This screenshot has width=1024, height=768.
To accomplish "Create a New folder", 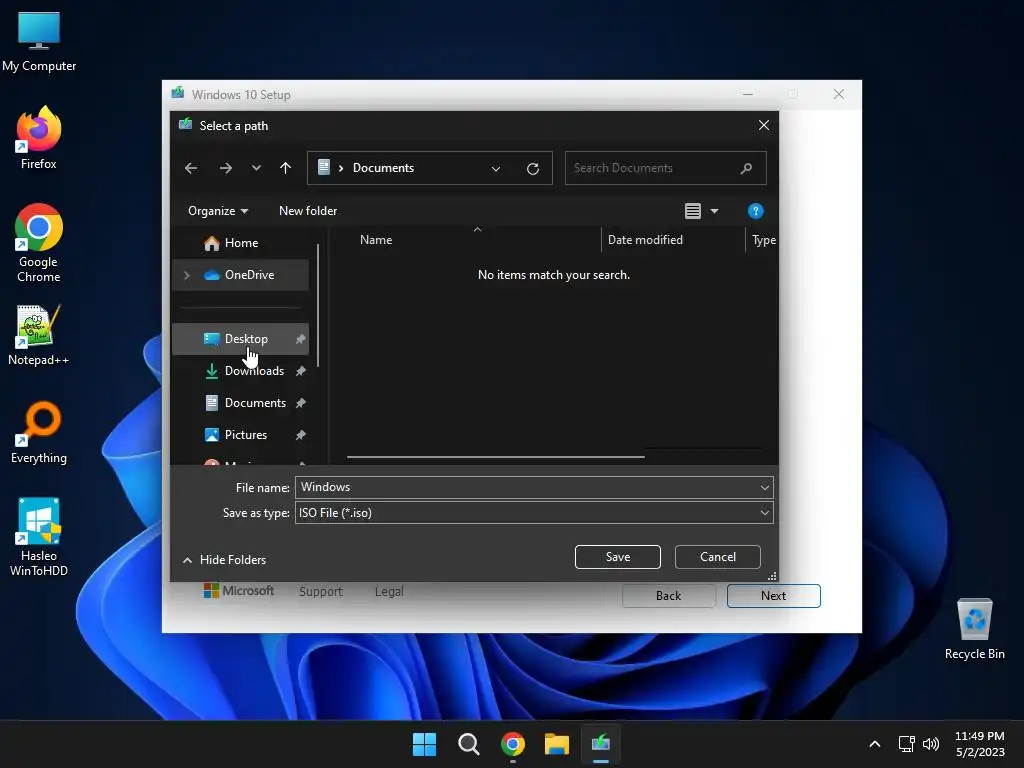I will [x=308, y=211].
